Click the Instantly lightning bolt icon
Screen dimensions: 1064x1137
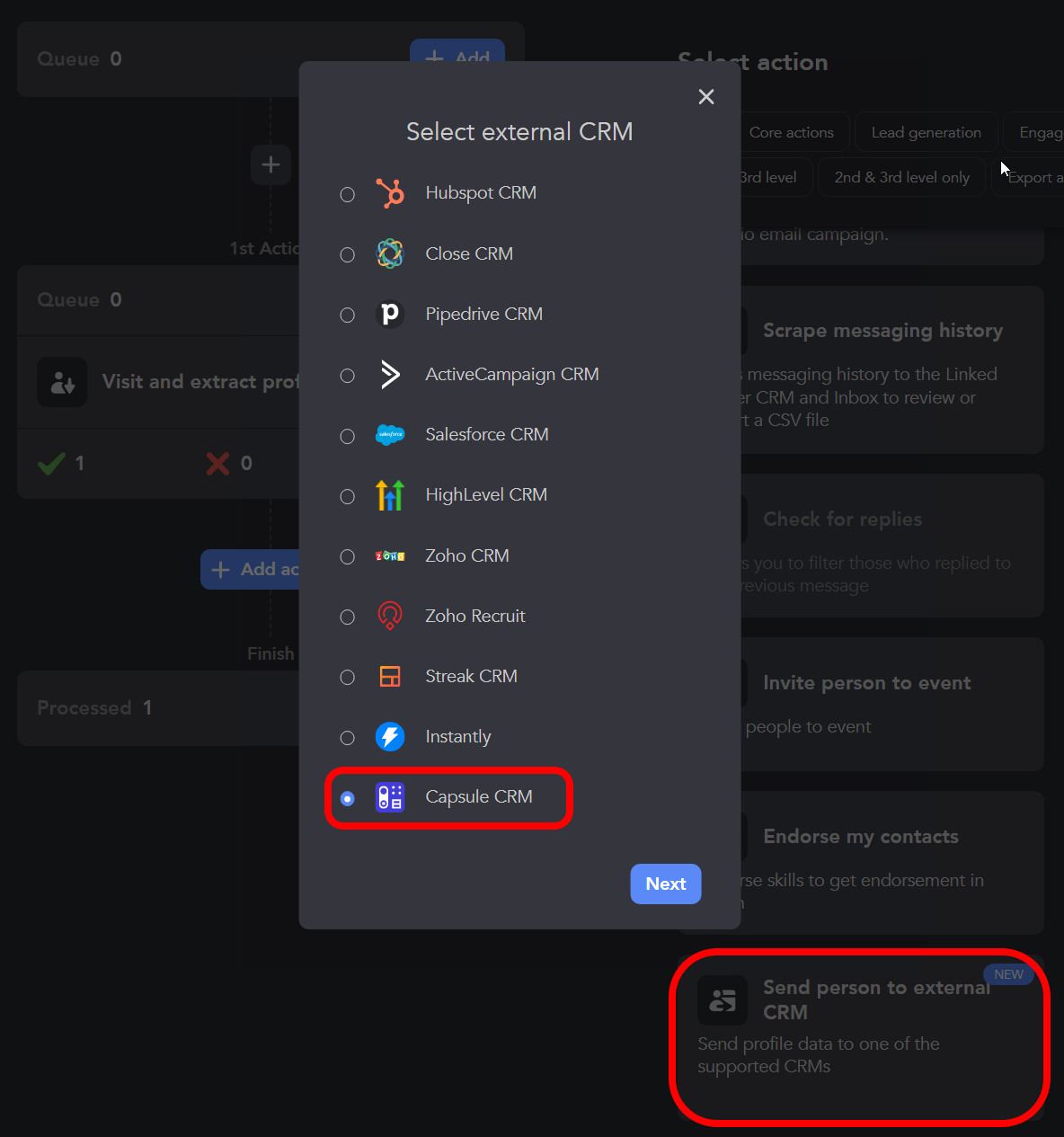[390, 737]
